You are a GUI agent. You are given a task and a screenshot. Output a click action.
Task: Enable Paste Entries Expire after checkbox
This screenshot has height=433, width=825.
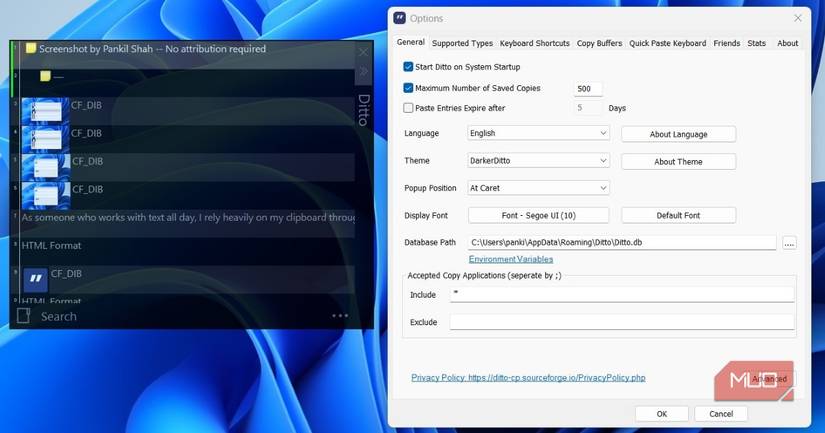click(408, 108)
